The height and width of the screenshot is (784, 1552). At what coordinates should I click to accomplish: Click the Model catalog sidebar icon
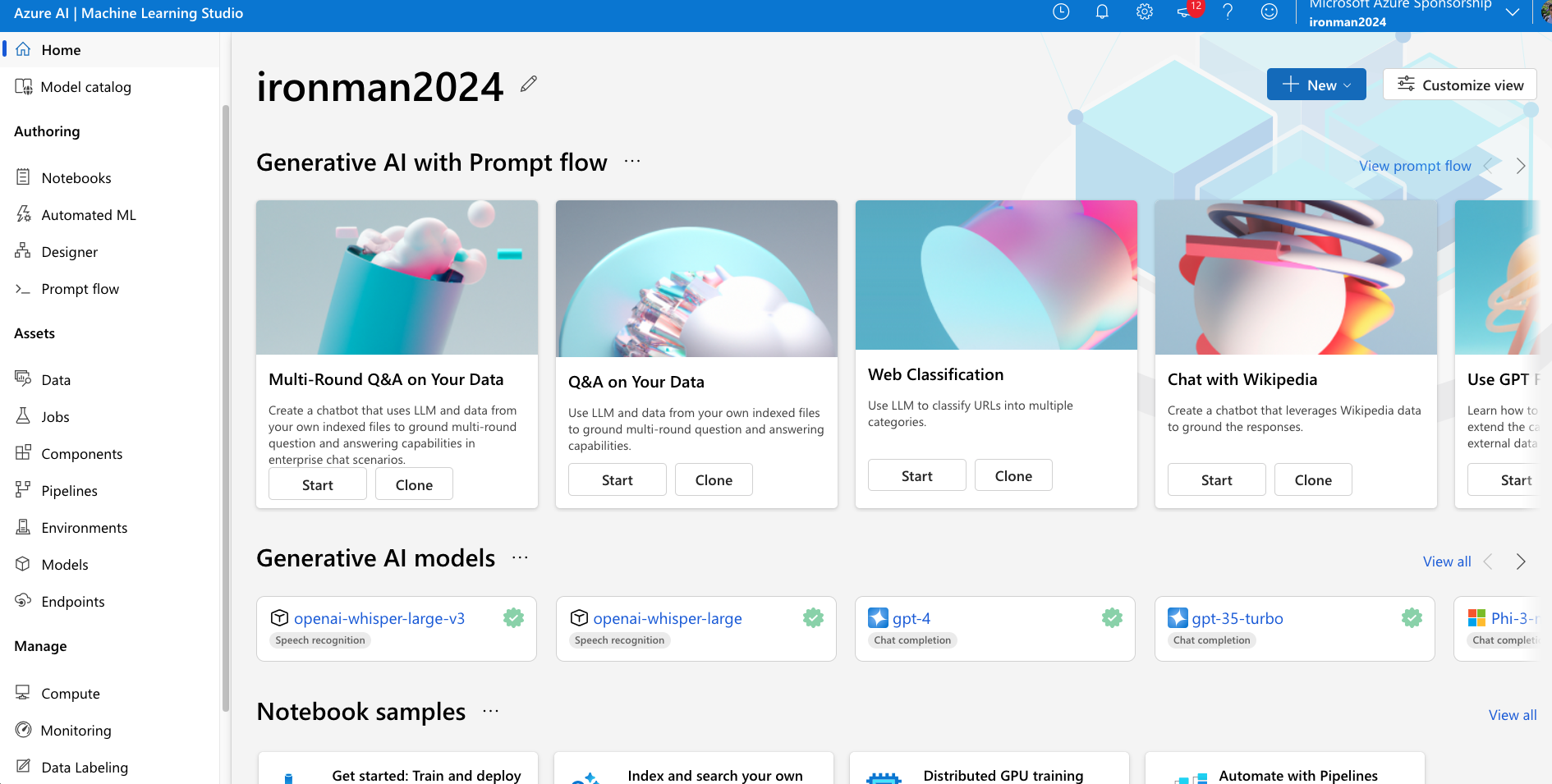[x=23, y=86]
